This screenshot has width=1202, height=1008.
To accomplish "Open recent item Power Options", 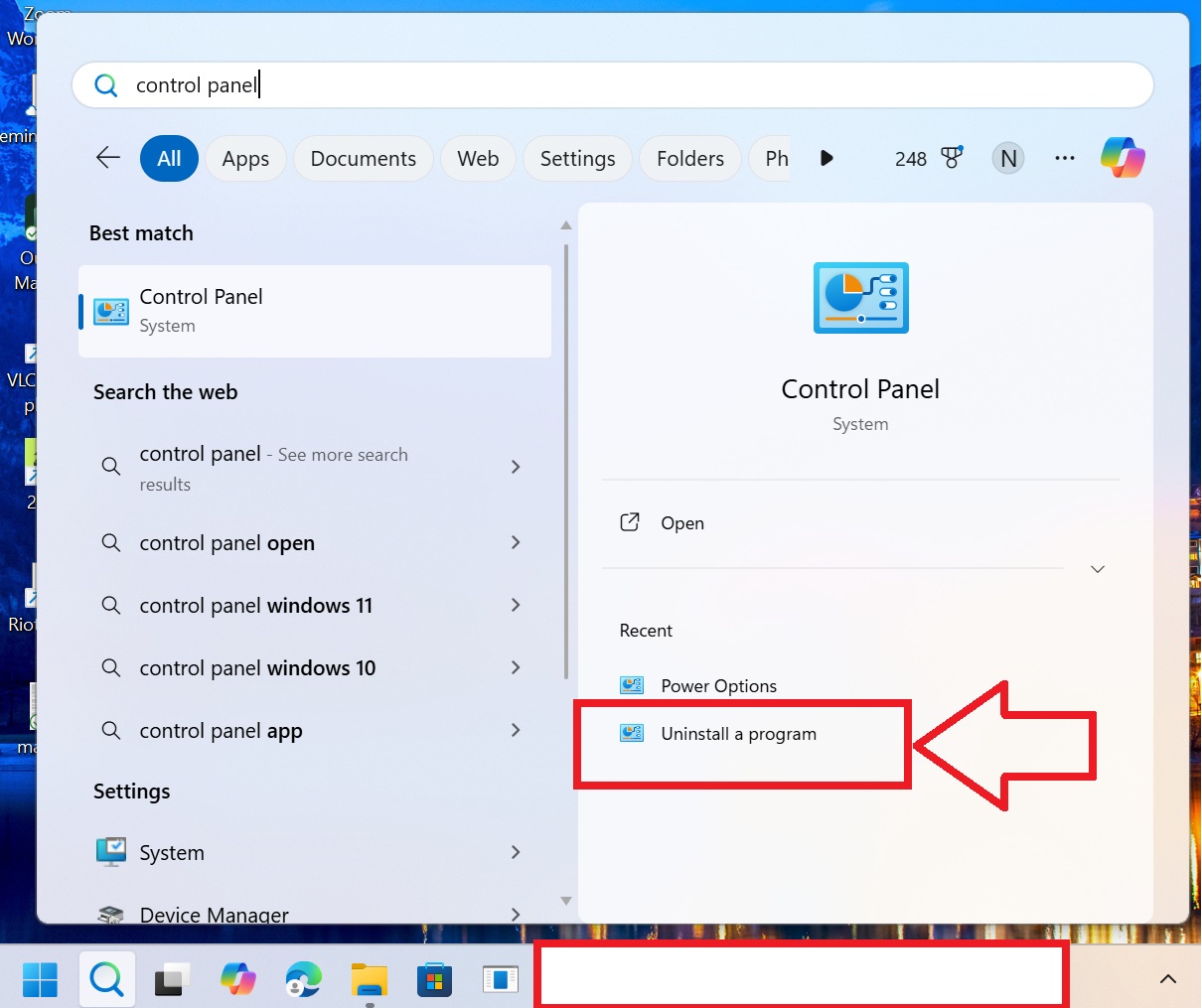I will click(719, 685).
